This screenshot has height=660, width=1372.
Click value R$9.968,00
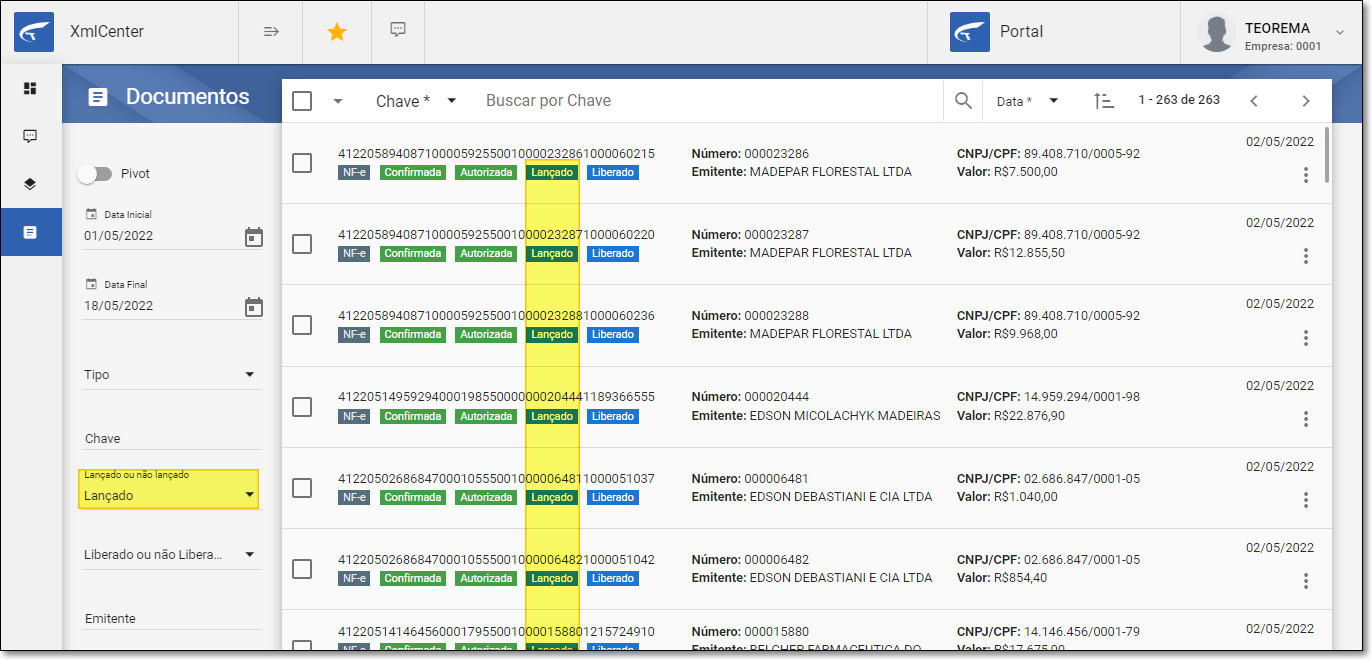click(x=1025, y=334)
